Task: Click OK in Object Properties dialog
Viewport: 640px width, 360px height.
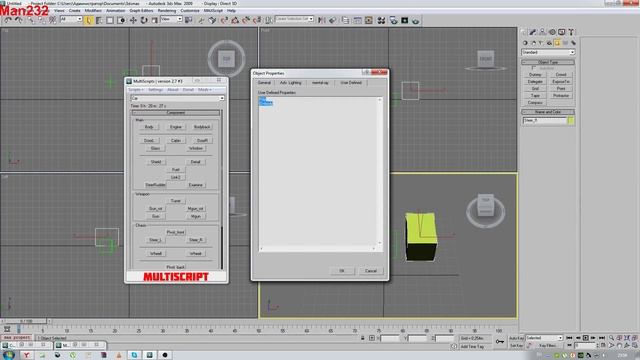Action: click(x=342, y=271)
